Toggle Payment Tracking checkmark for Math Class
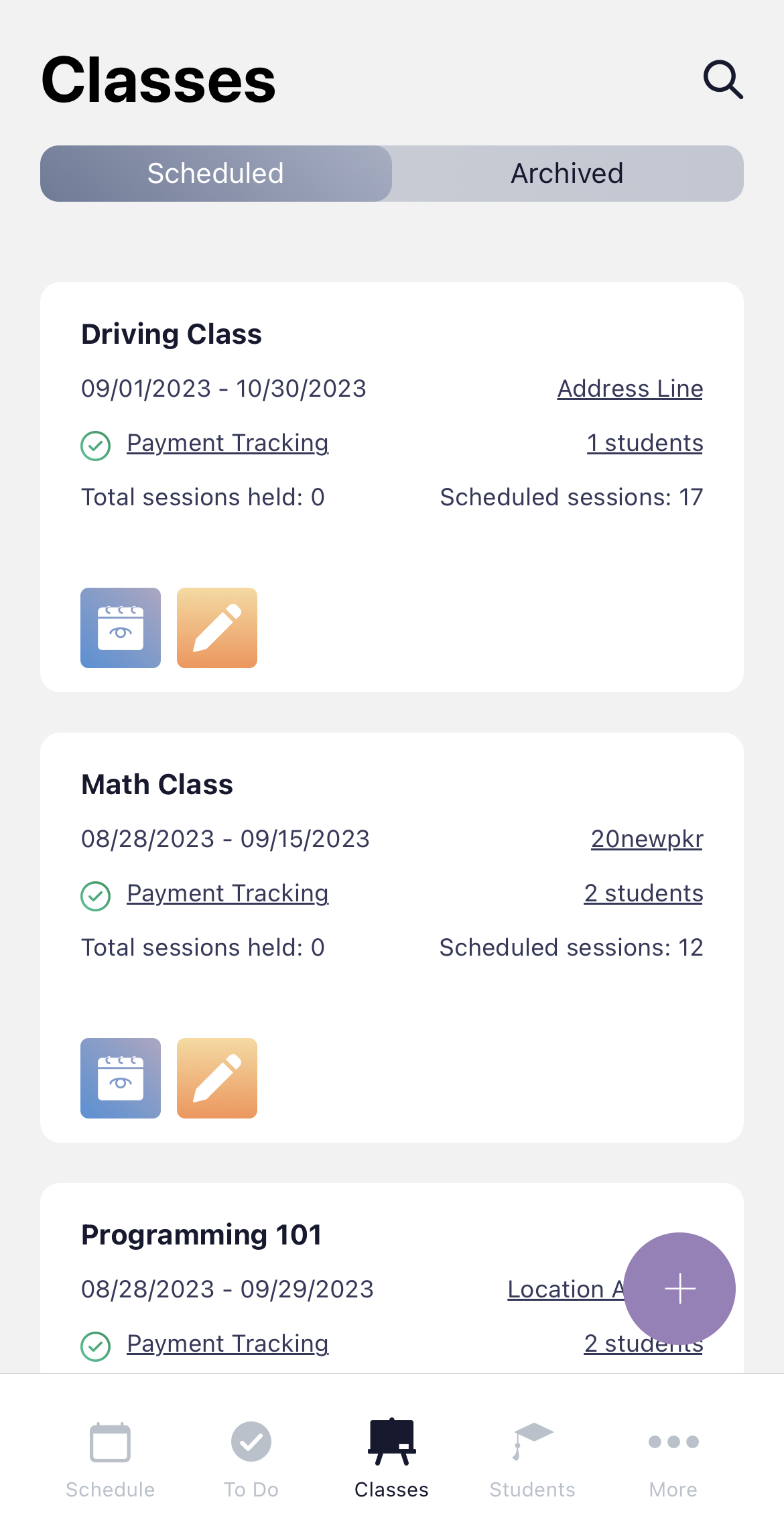Screen dimensions: 784x1534 [94, 895]
